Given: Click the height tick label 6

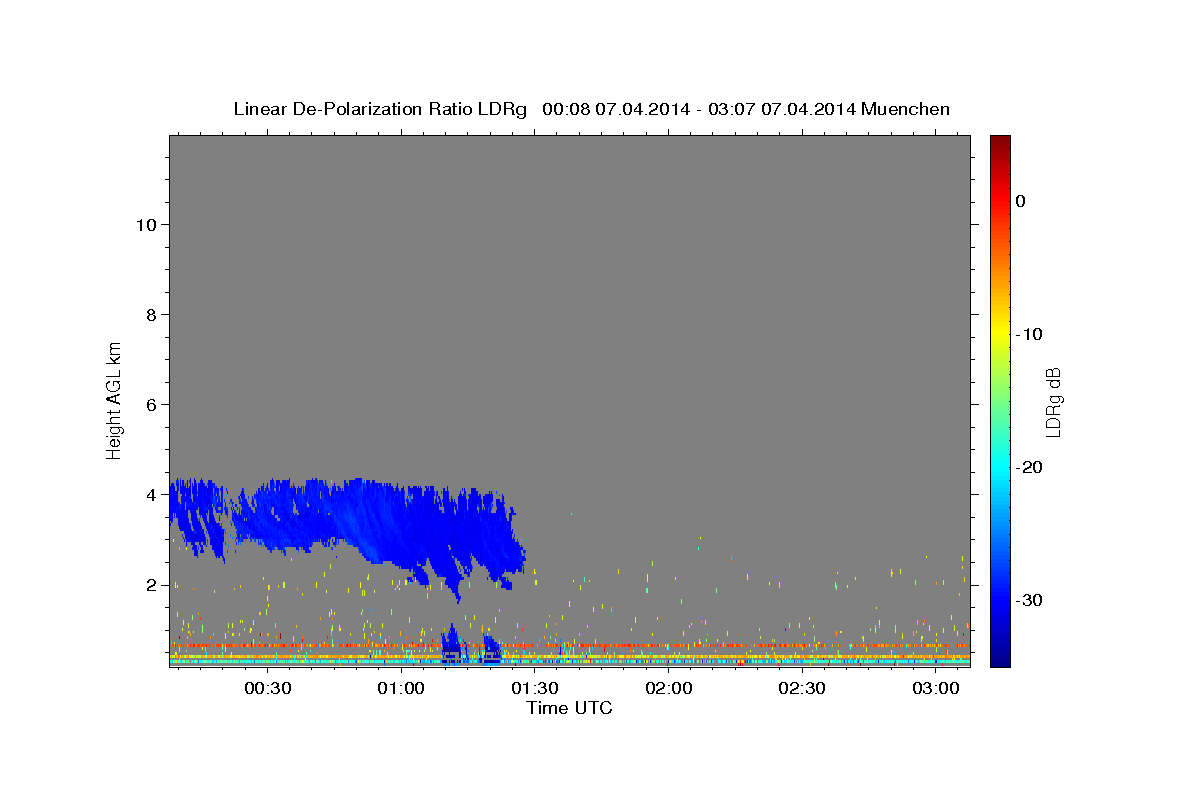Looking at the screenshot, I should (x=151, y=405).
